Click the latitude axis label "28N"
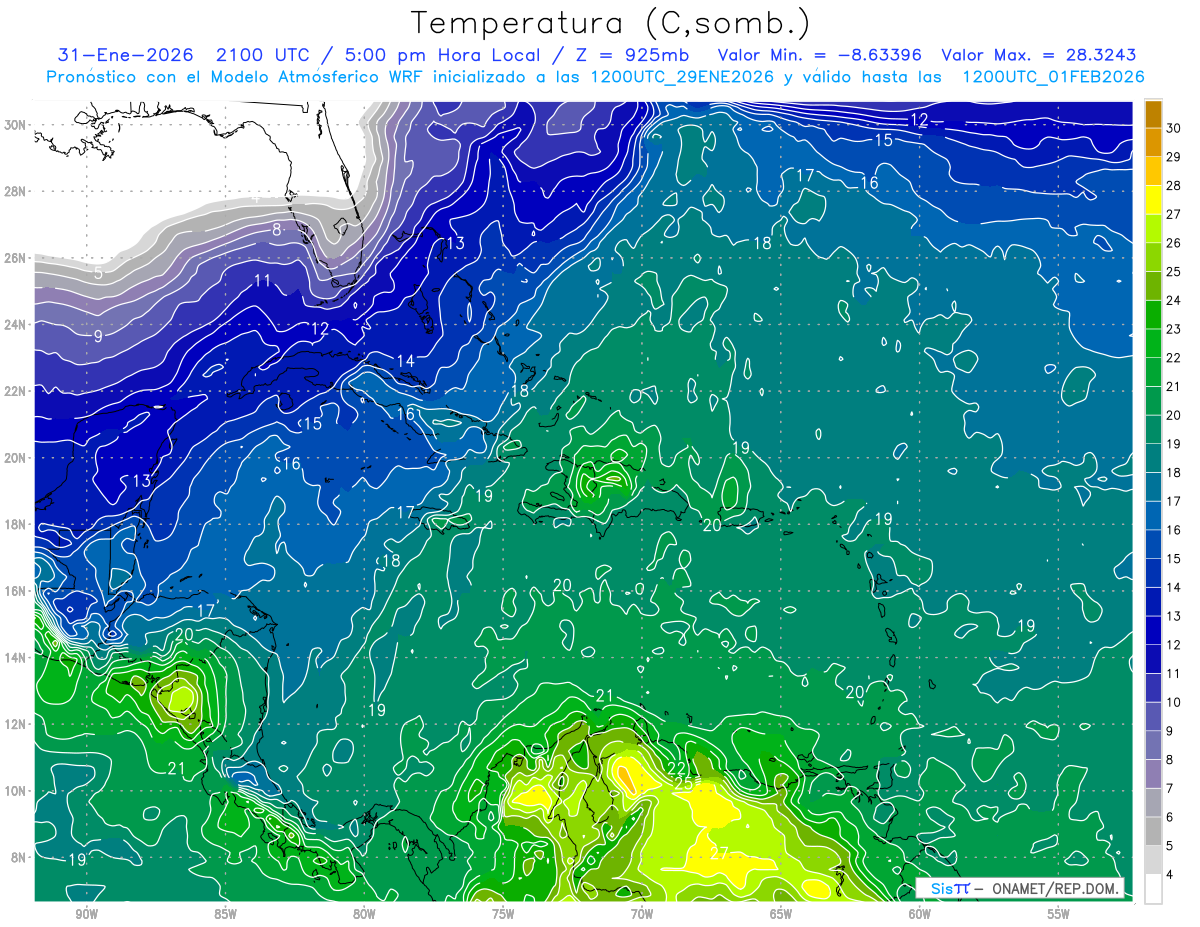 [x=16, y=191]
